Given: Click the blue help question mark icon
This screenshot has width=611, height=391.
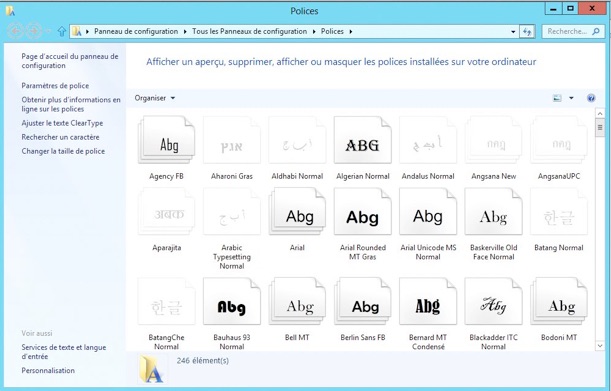Looking at the screenshot, I should coord(591,98).
